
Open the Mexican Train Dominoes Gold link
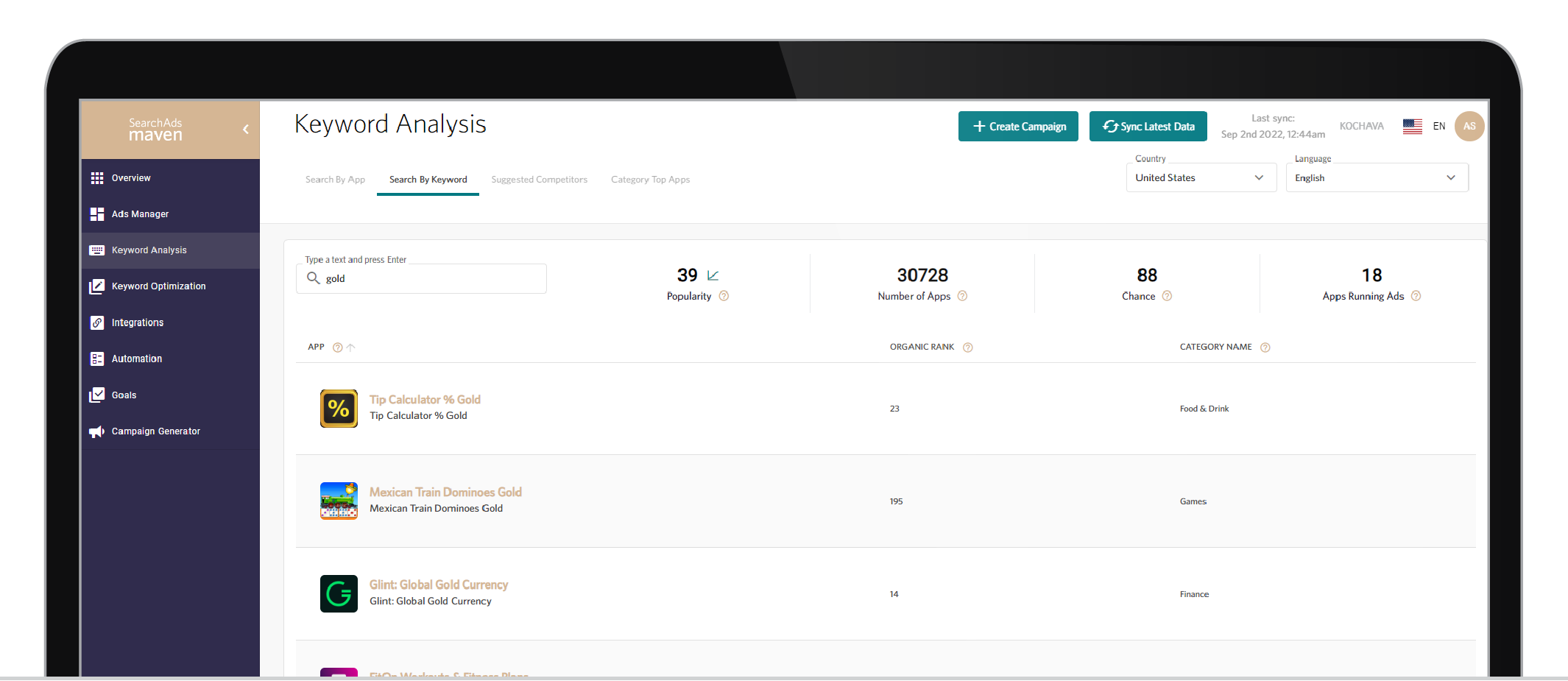click(x=445, y=493)
